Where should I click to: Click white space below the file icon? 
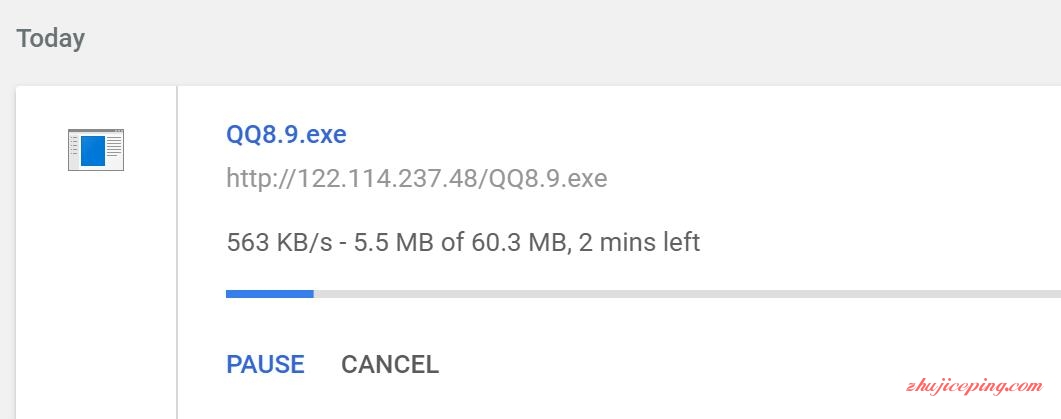click(95, 291)
